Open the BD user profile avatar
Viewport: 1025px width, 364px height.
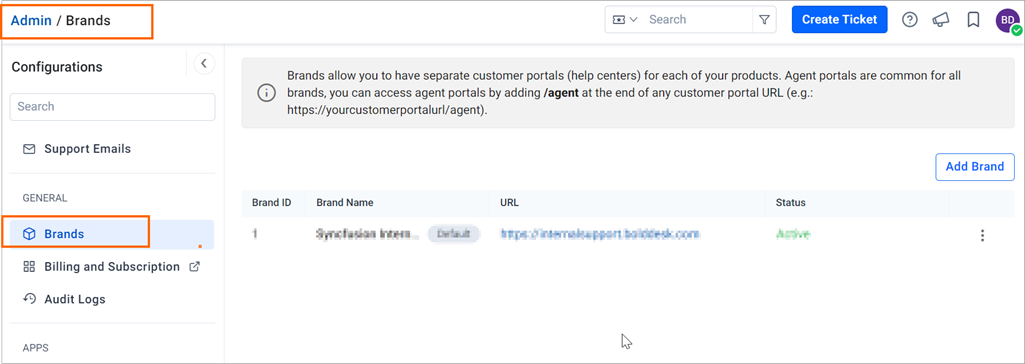coord(1008,20)
